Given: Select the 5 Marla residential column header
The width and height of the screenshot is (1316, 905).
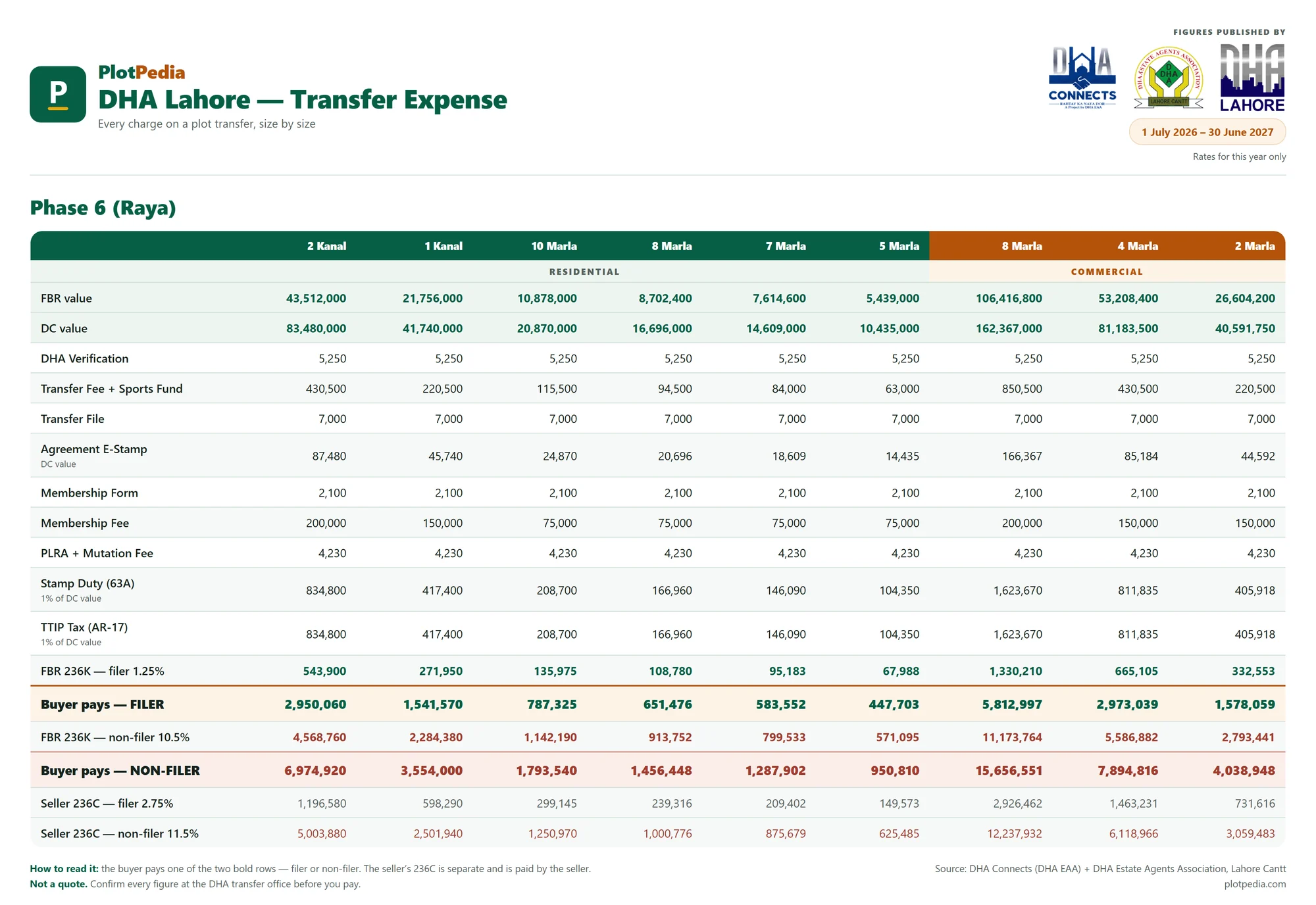Looking at the screenshot, I should click(x=899, y=246).
